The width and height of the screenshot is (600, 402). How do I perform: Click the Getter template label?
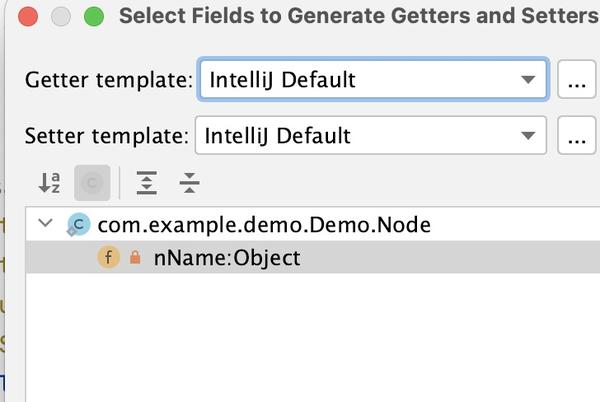tap(108, 80)
